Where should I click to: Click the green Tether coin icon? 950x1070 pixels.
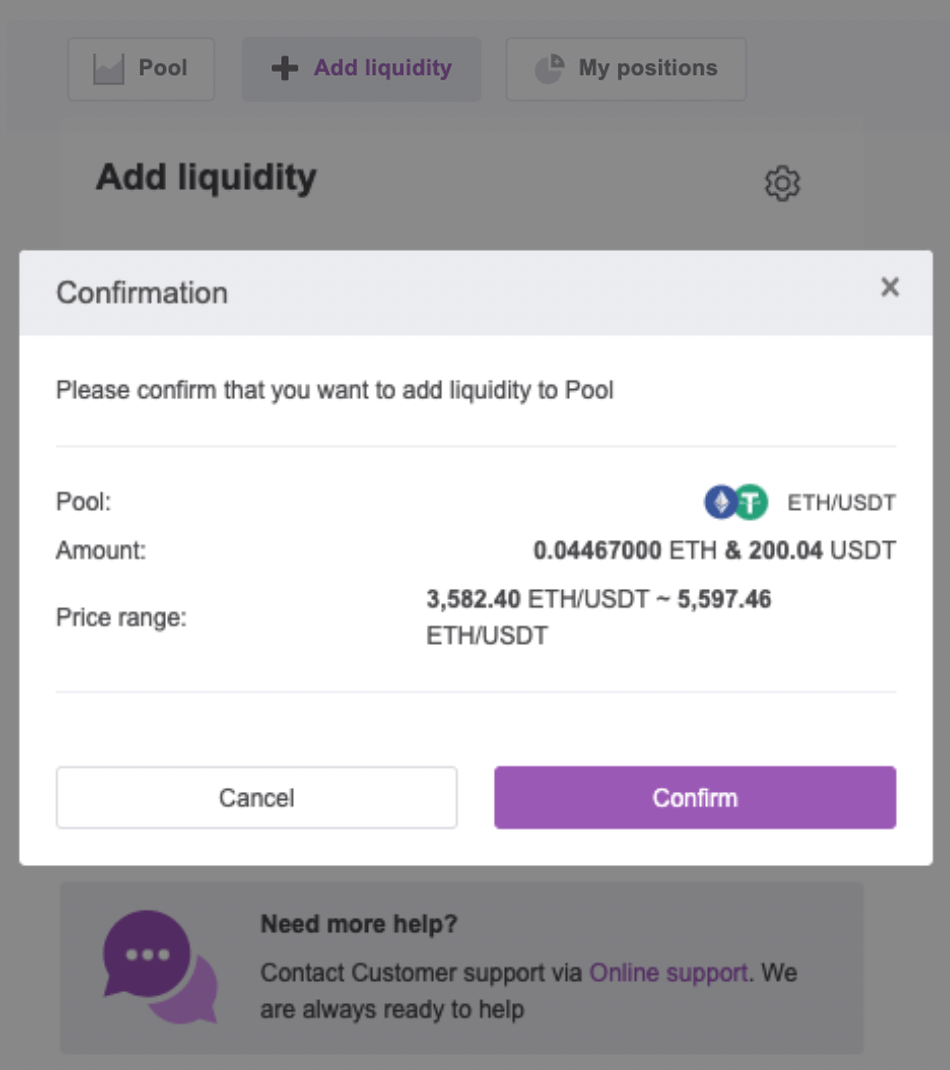(x=751, y=502)
